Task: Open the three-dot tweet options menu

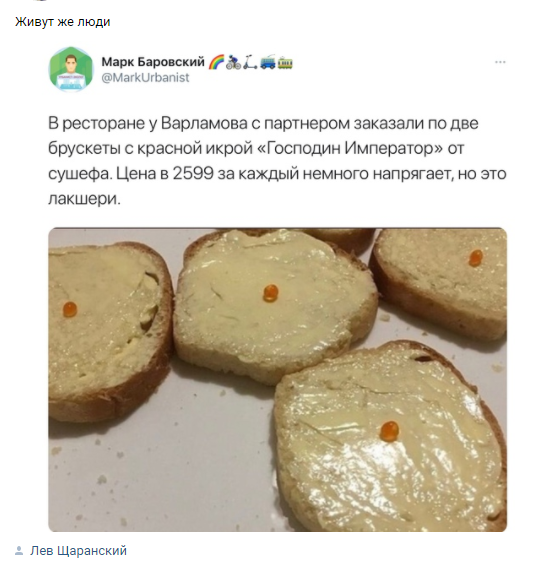Action: point(500,62)
